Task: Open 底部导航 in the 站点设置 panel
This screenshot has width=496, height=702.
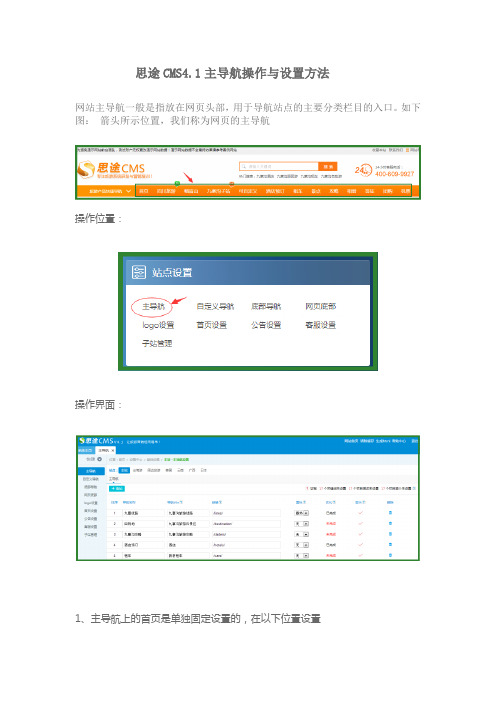Action: tap(266, 307)
